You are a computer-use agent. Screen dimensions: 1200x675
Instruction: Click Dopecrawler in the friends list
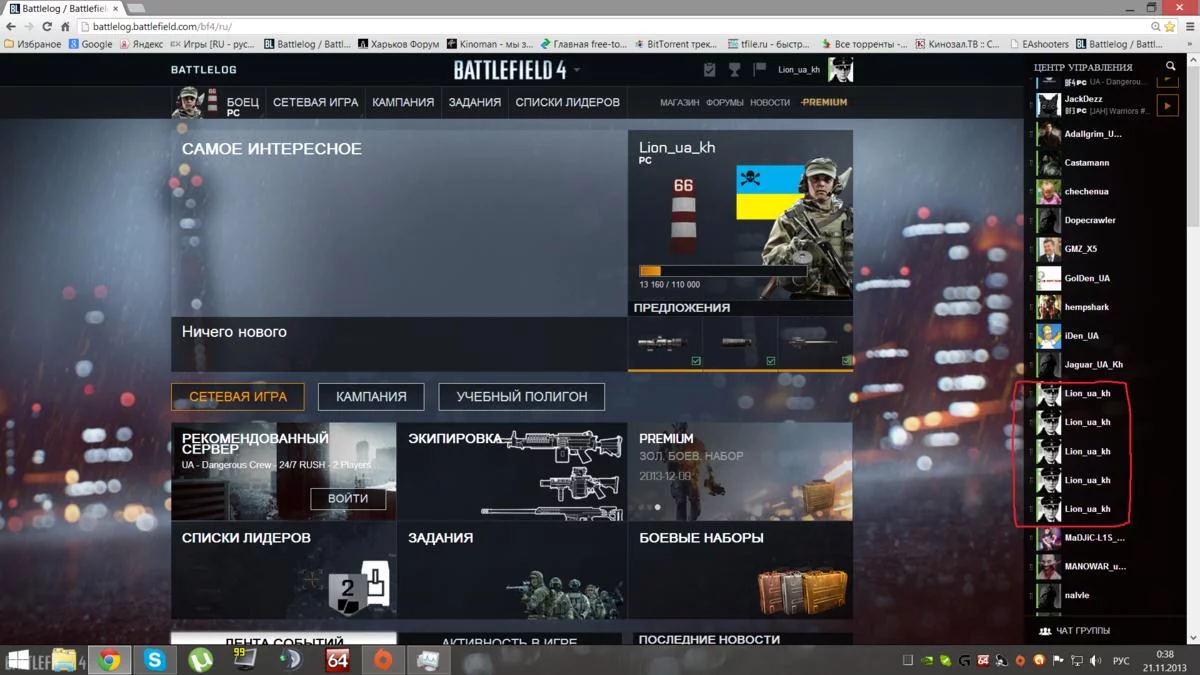pos(1090,221)
